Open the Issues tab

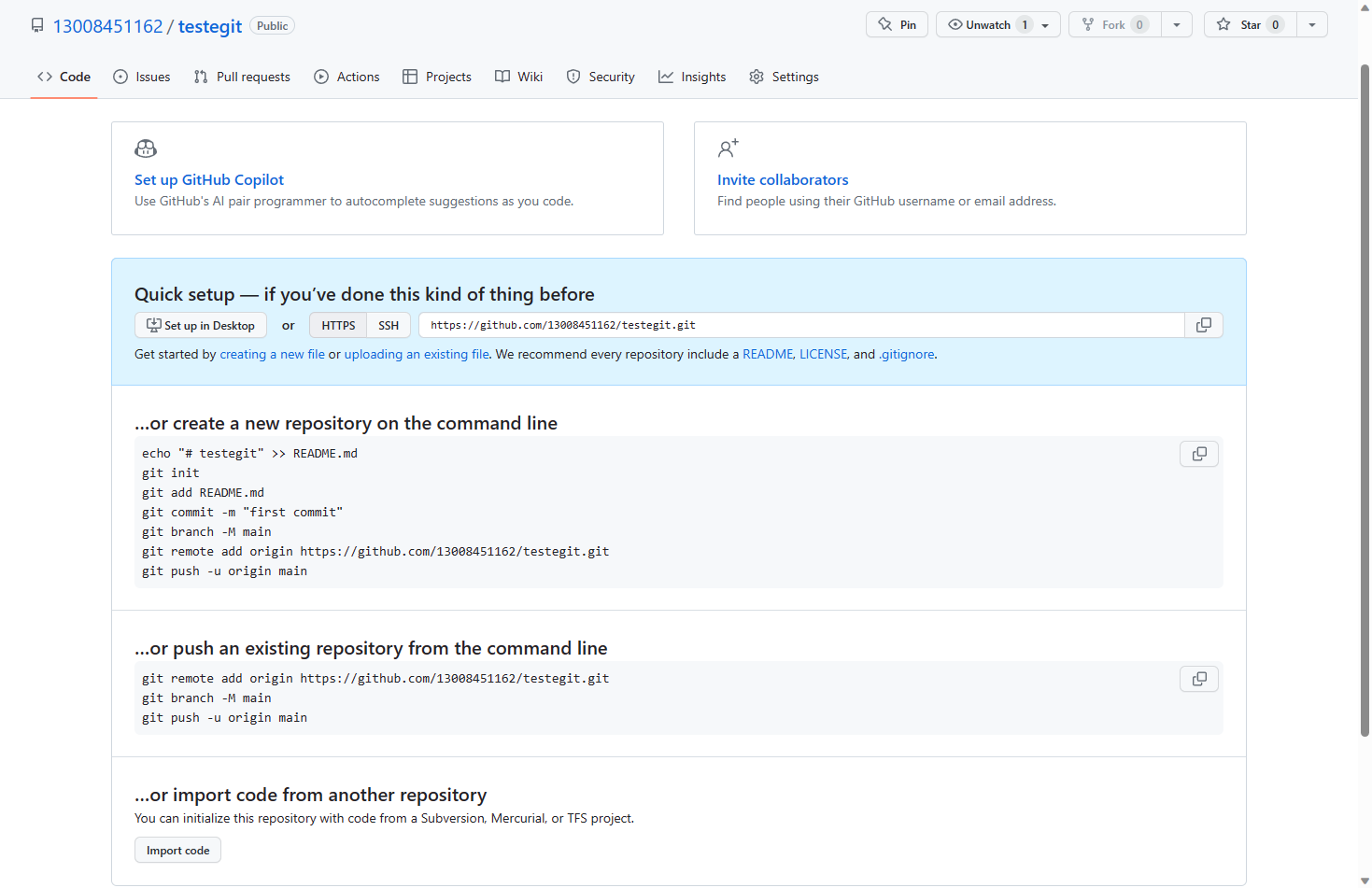[141, 77]
